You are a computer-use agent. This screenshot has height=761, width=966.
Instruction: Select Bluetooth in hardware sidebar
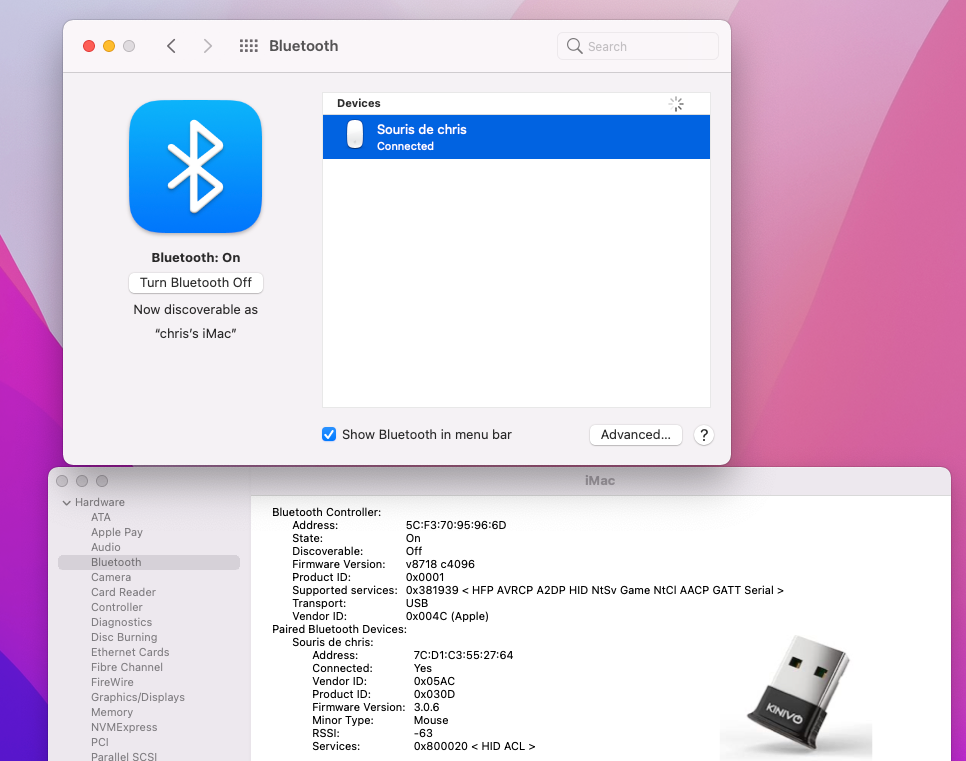(148, 562)
